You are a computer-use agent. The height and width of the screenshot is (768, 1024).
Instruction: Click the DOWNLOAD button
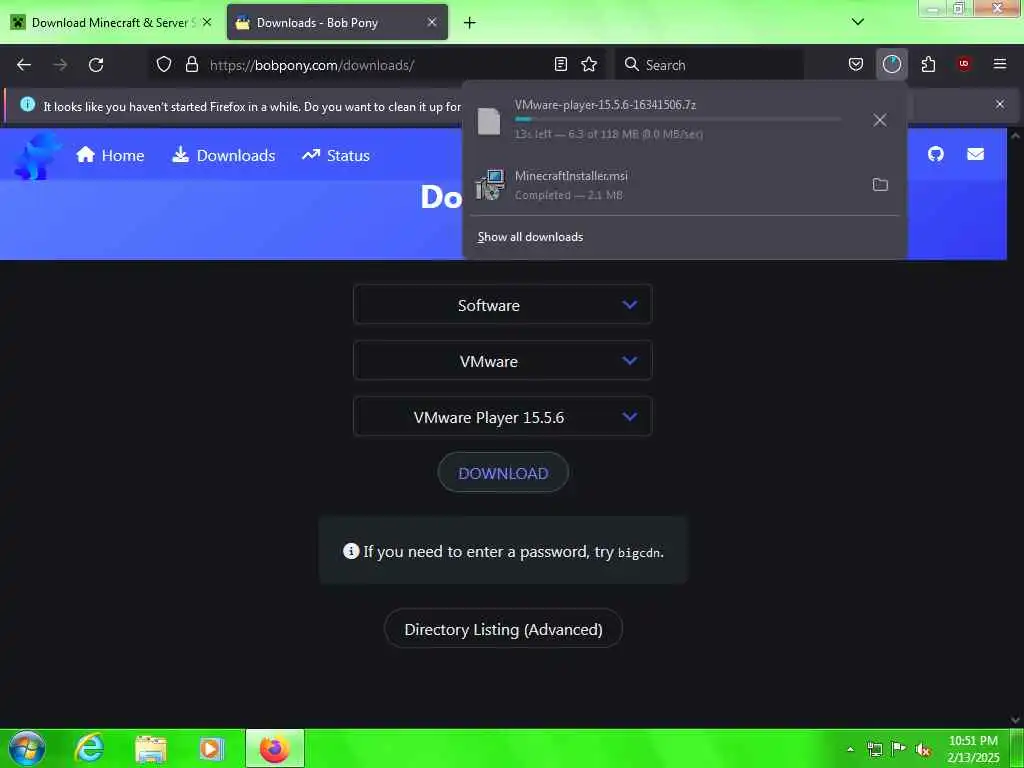(x=503, y=473)
